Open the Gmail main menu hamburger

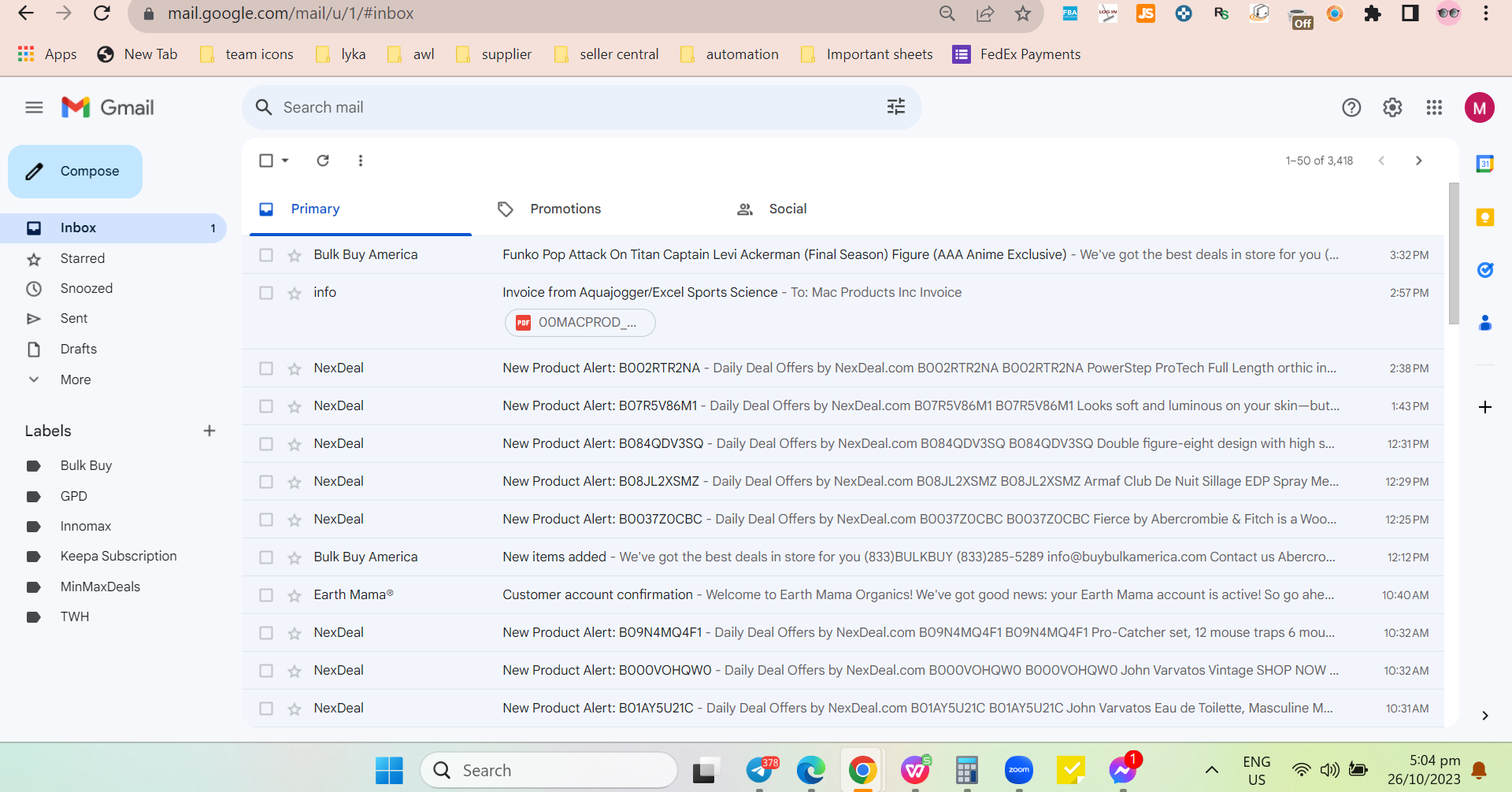point(34,108)
